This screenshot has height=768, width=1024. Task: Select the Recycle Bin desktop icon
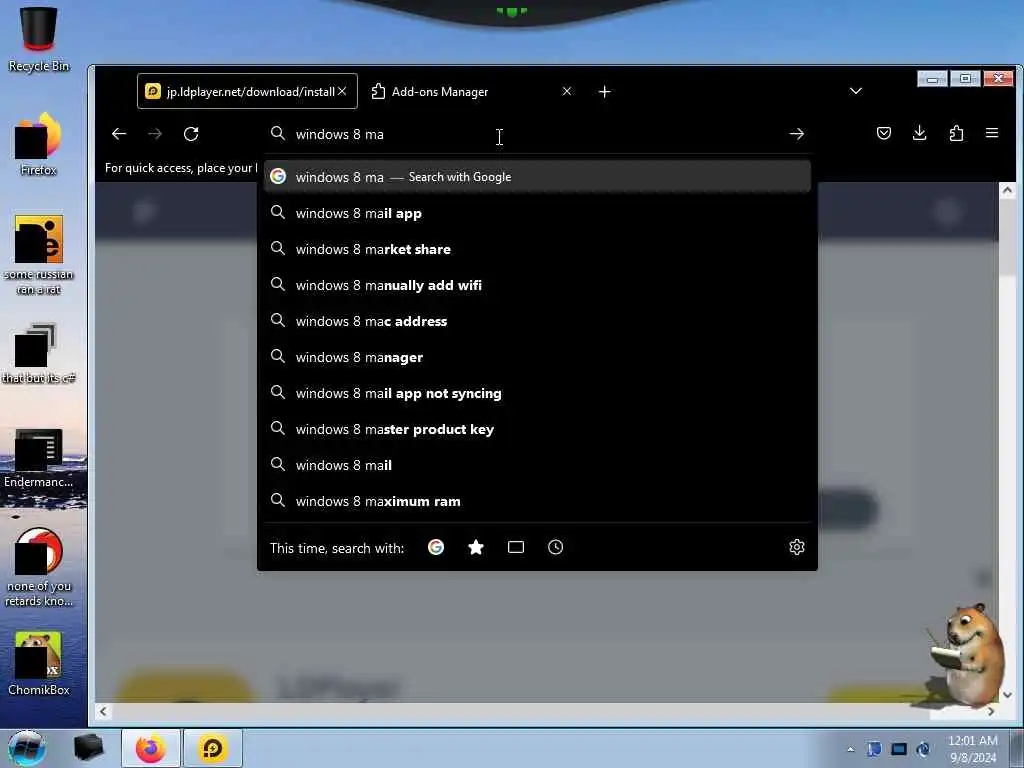pyautogui.click(x=39, y=39)
